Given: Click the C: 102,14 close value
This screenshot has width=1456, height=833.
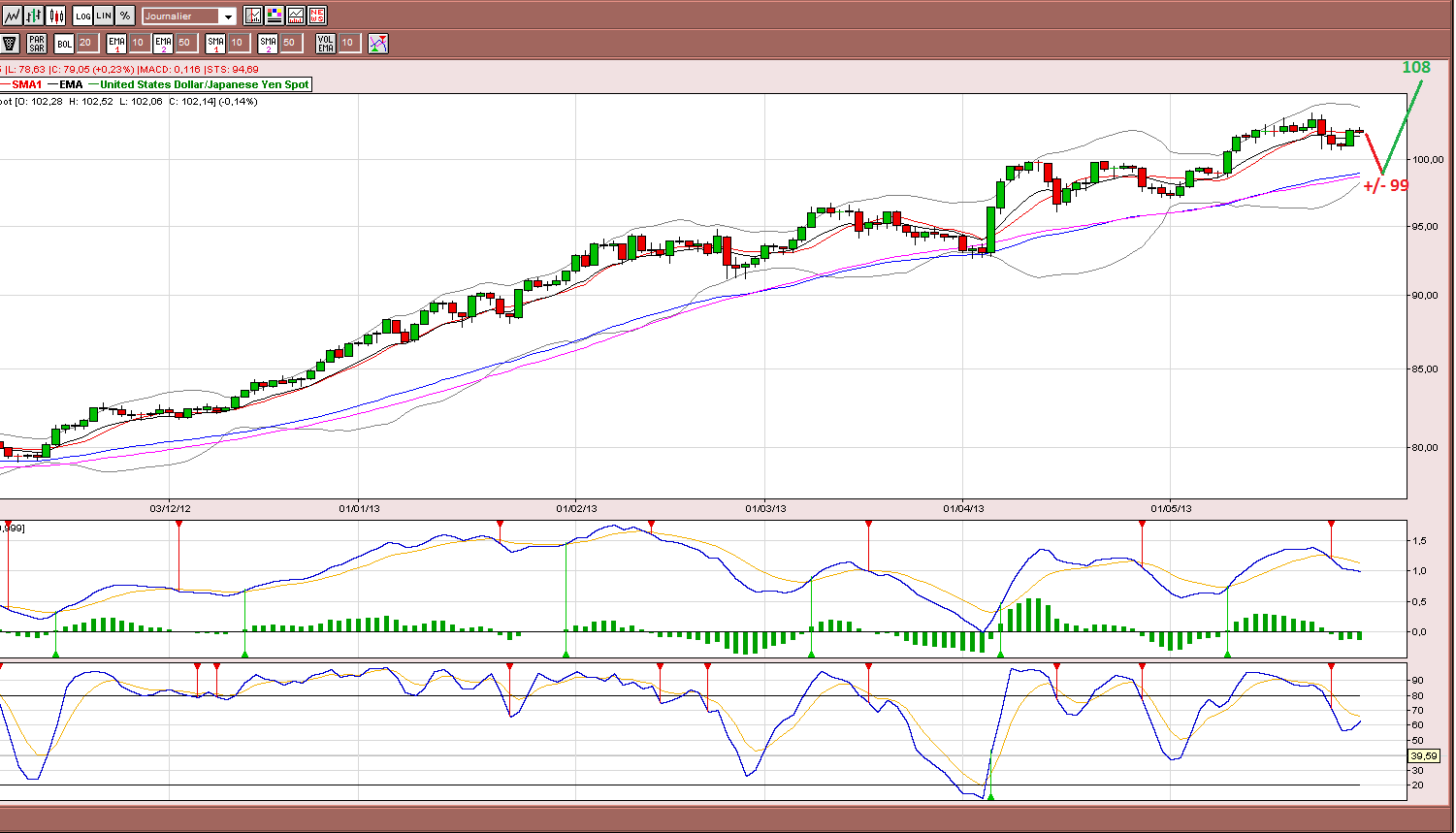Looking at the screenshot, I should pos(192,101).
